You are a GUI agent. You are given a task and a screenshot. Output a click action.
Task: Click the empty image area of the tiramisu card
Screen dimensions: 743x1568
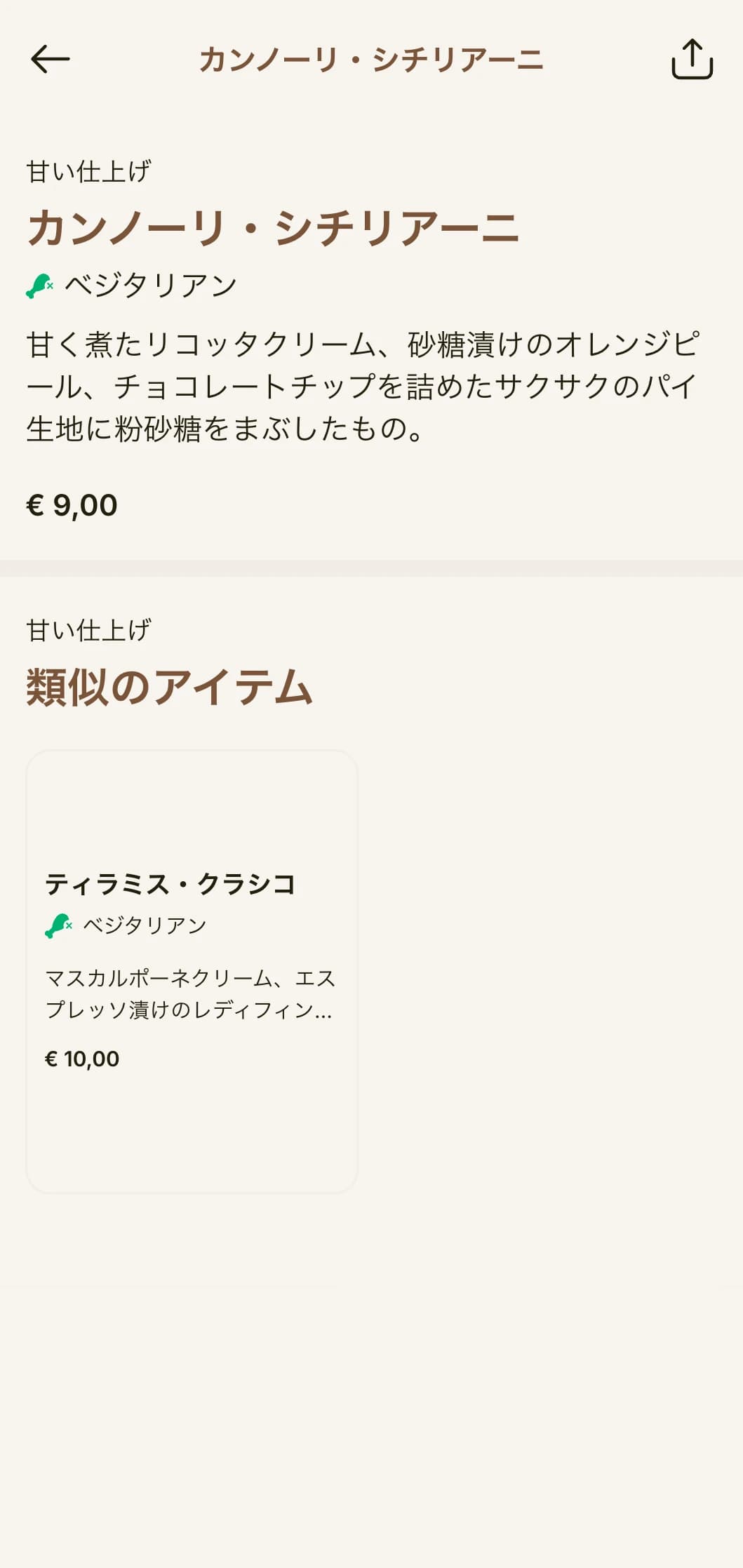tap(192, 807)
